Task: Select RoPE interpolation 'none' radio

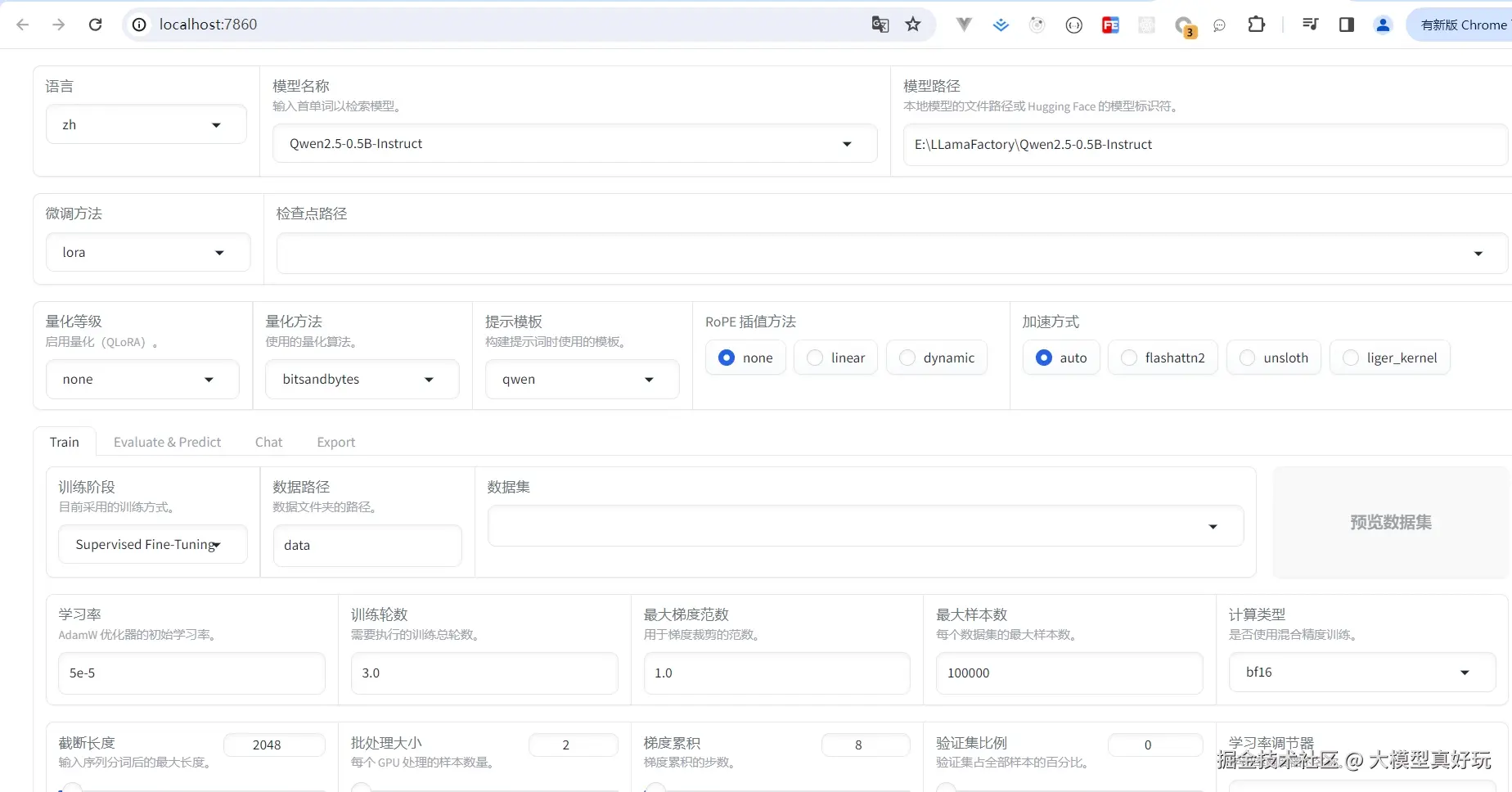Action: pyautogui.click(x=745, y=358)
